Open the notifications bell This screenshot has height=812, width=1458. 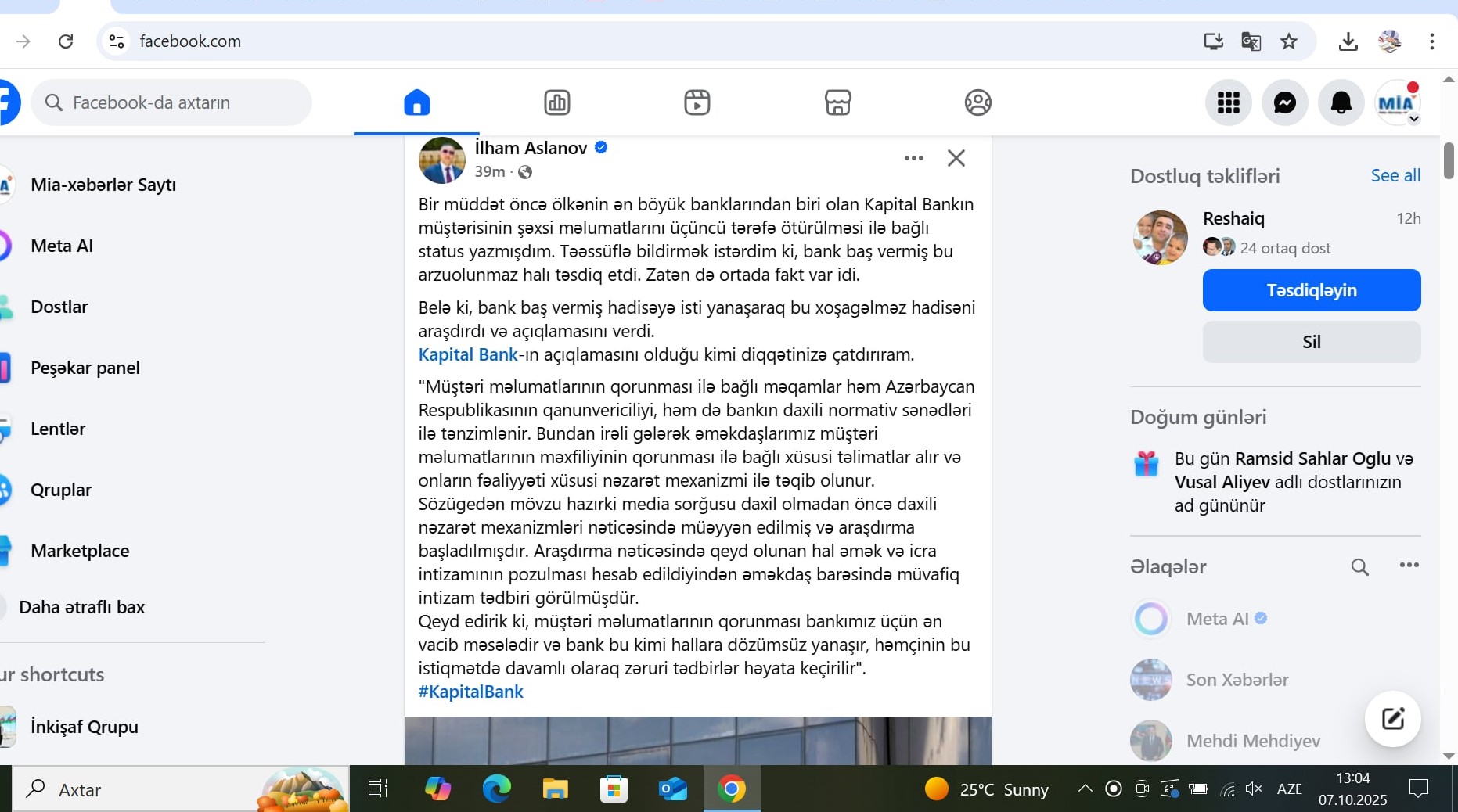[1341, 102]
